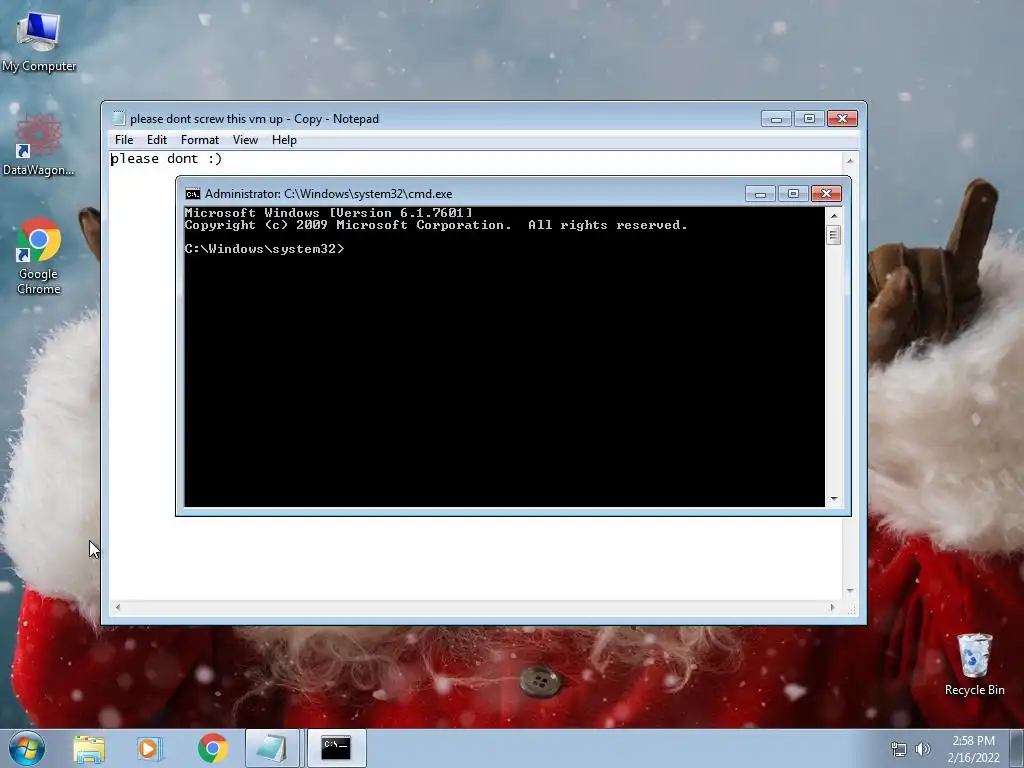1024x768 pixels.
Task: Open Notepad's File menu
Action: click(x=124, y=140)
